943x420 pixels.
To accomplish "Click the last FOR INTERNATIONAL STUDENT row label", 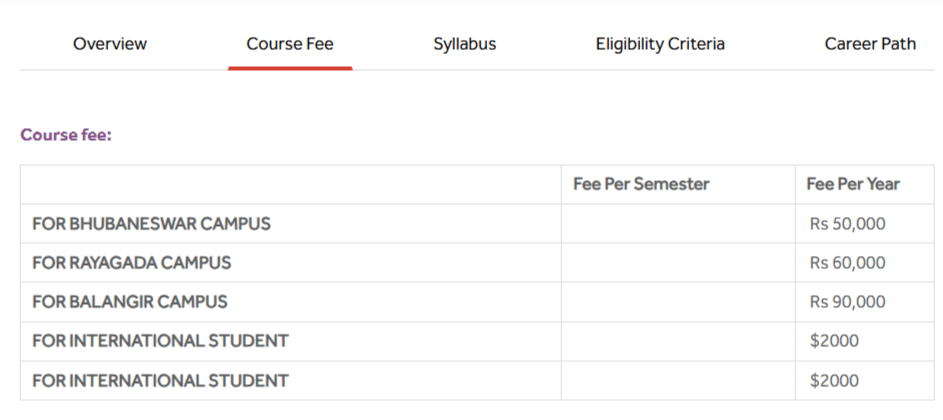I will 160,381.
